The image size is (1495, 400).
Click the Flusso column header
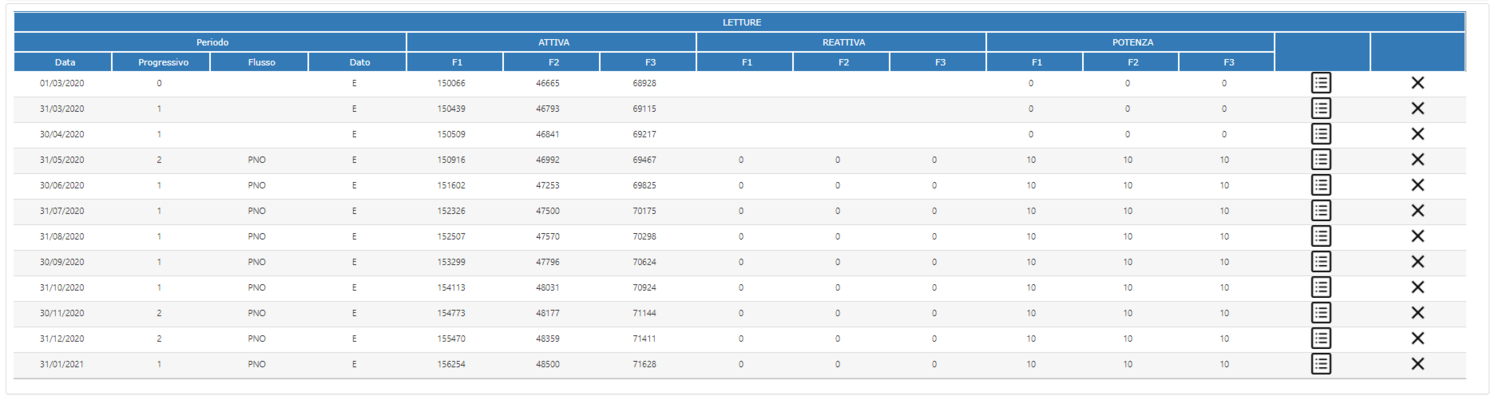(261, 62)
